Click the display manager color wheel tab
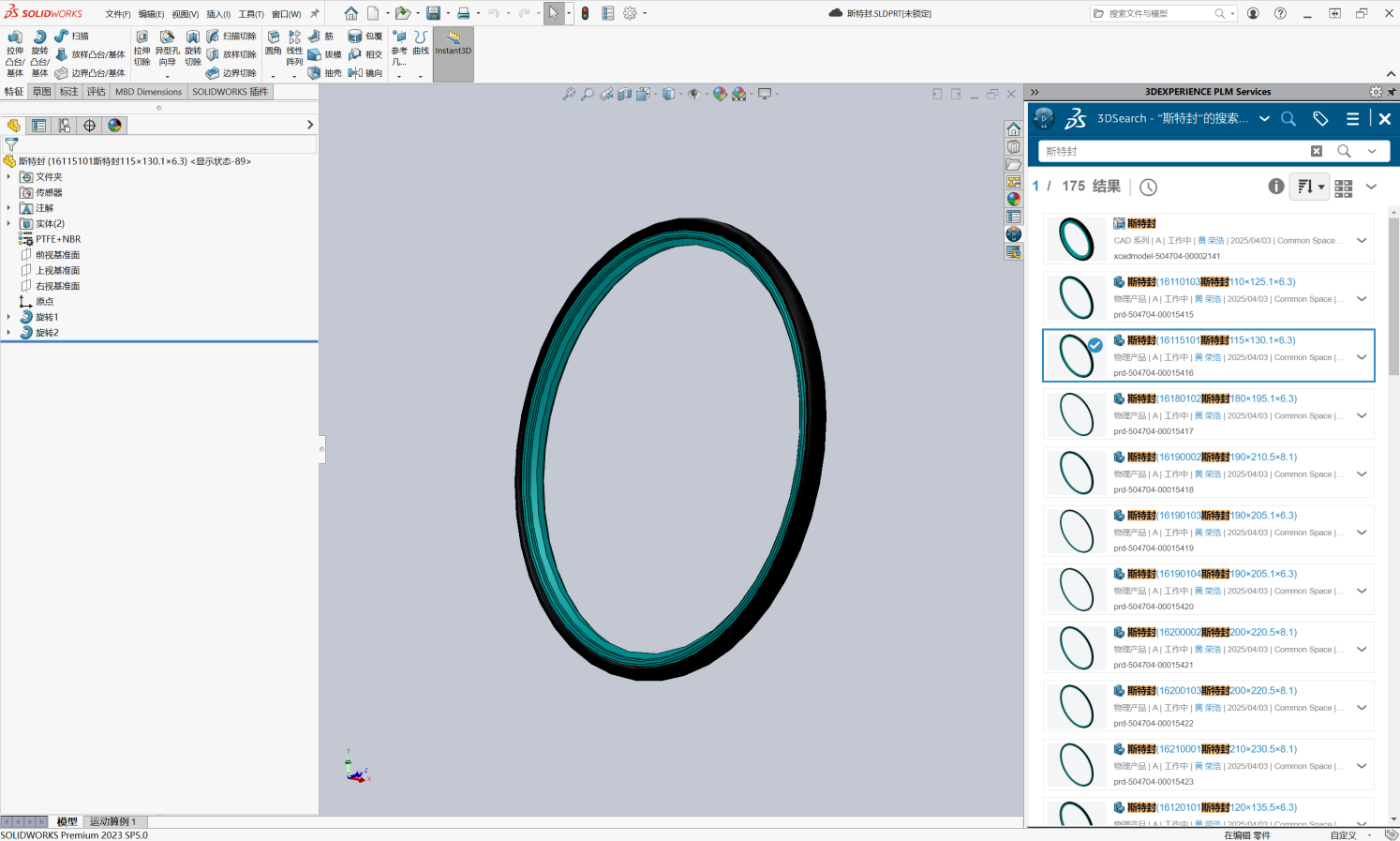The image size is (1400, 841). tap(114, 126)
